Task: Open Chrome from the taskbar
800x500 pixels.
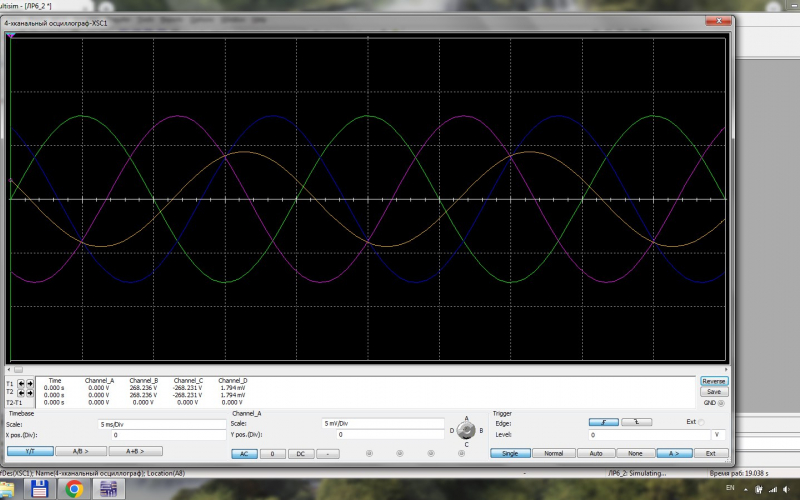Action: point(74,489)
